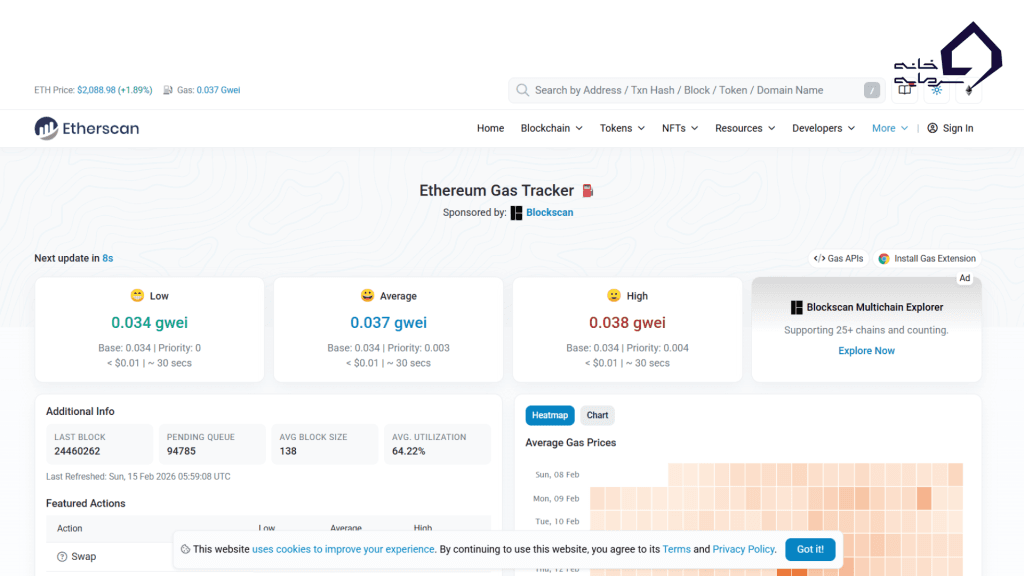Image resolution: width=1024 pixels, height=576 pixels.
Task: Switch to the Heatmap view
Action: pos(549,415)
